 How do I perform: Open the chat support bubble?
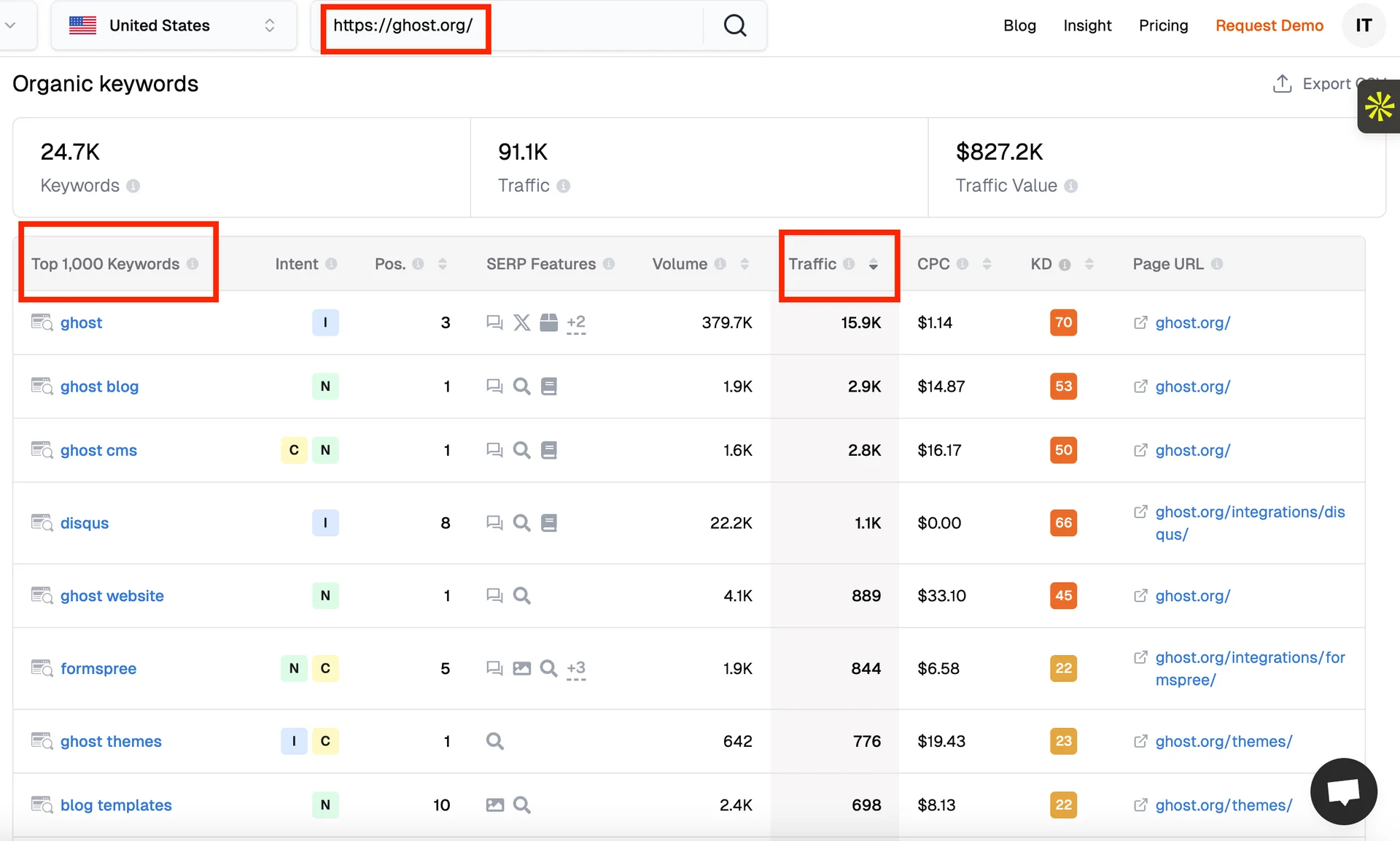coord(1343,791)
